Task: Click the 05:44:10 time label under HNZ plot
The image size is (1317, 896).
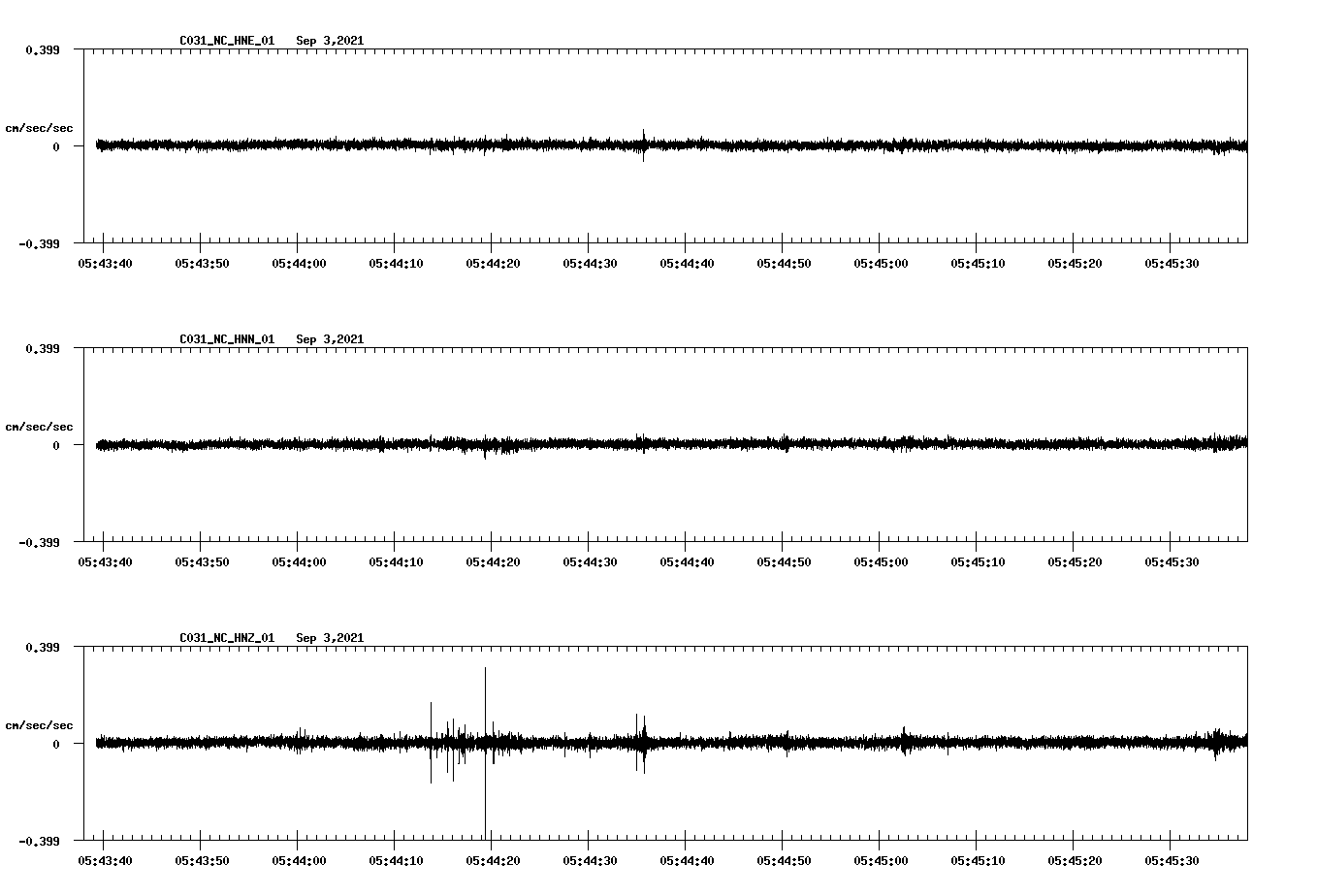Action: click(x=396, y=861)
